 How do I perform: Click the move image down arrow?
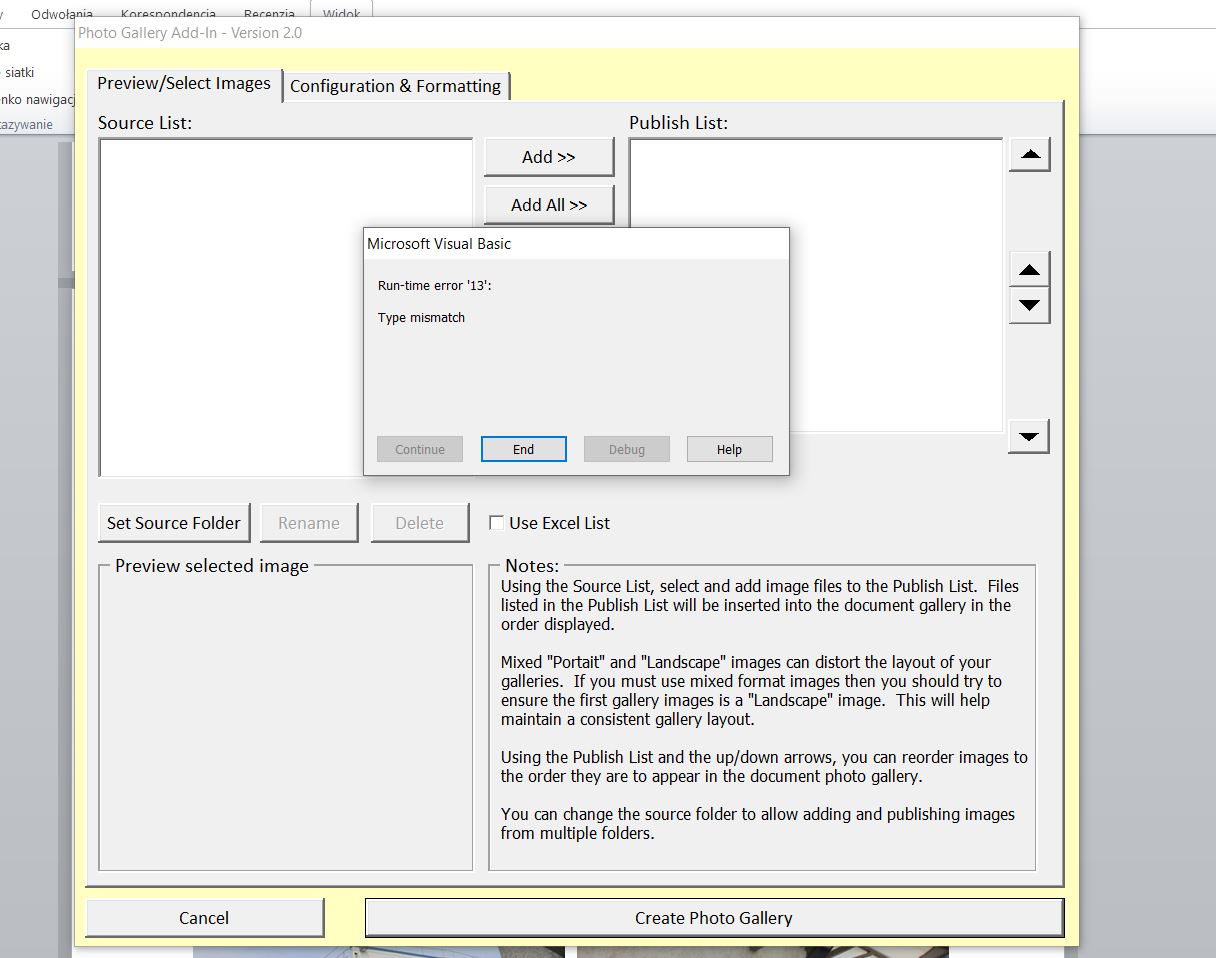tap(1029, 305)
